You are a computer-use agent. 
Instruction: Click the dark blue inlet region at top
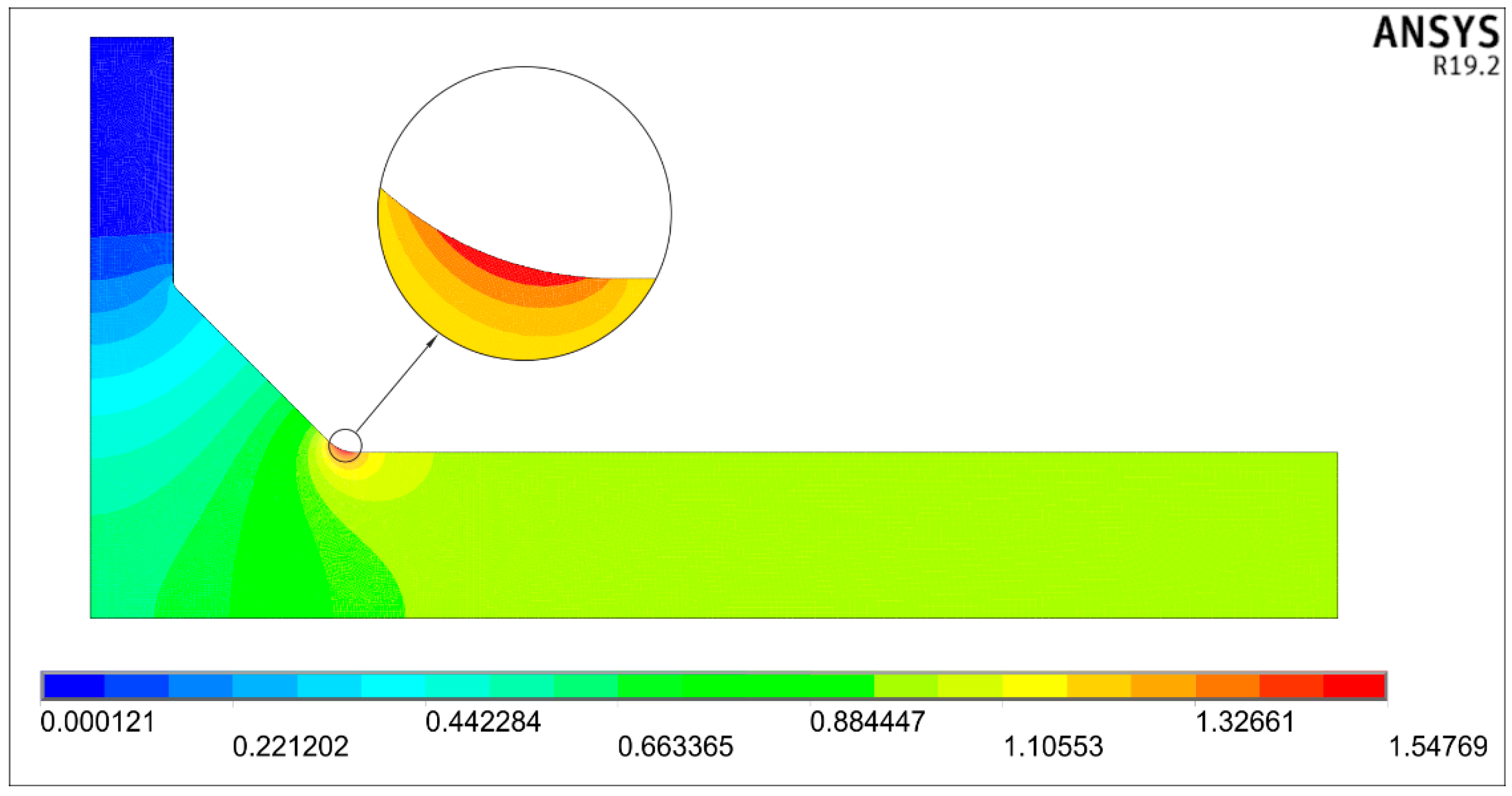[x=132, y=135]
